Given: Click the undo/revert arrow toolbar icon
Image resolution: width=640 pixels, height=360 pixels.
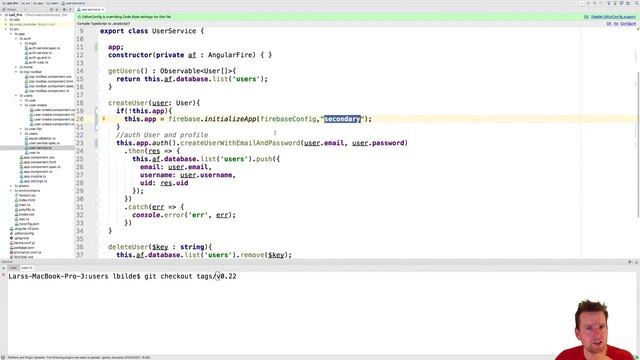Looking at the screenshot, I should point(627,3).
